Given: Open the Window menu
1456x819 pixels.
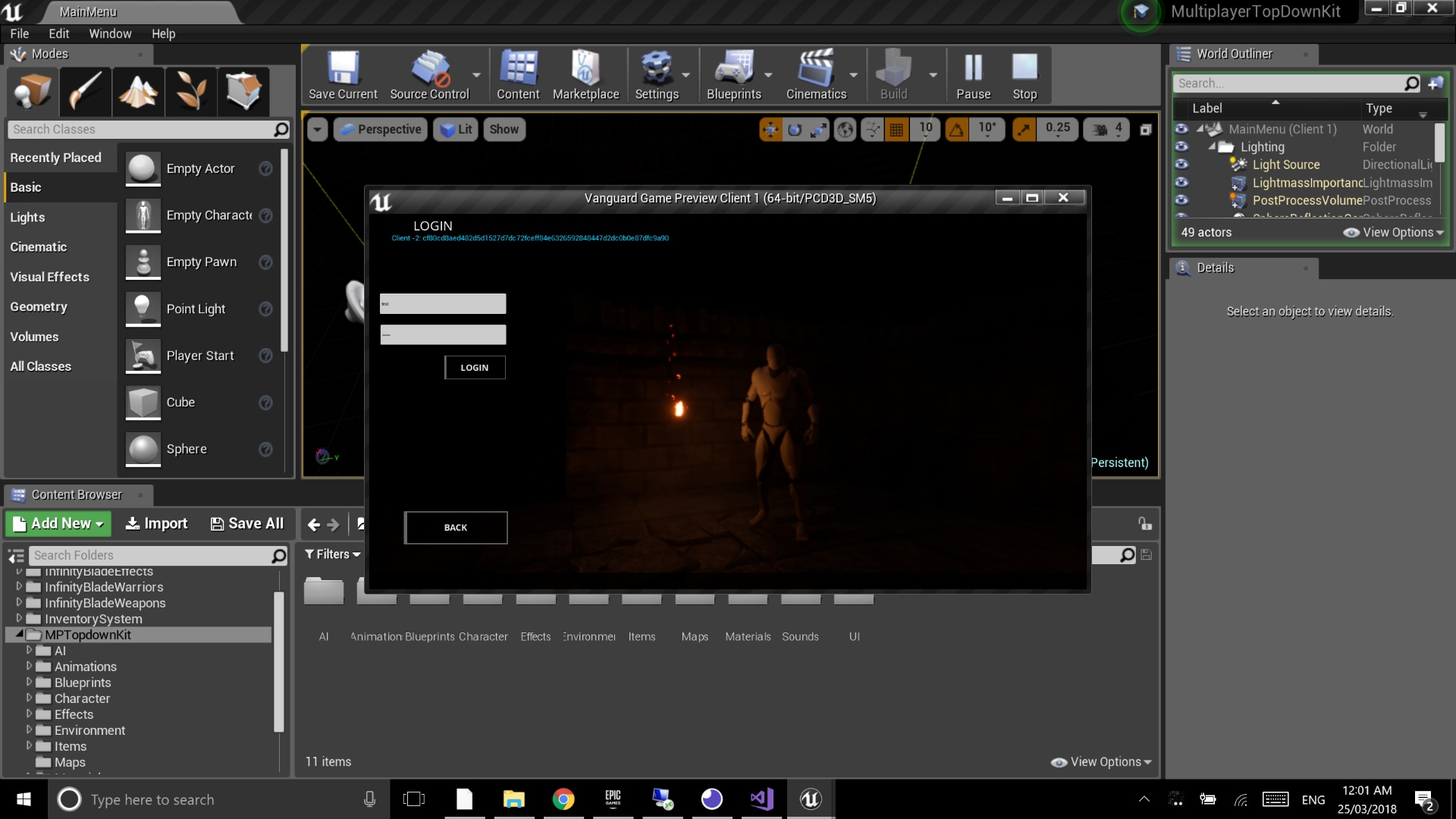Looking at the screenshot, I should point(110,33).
